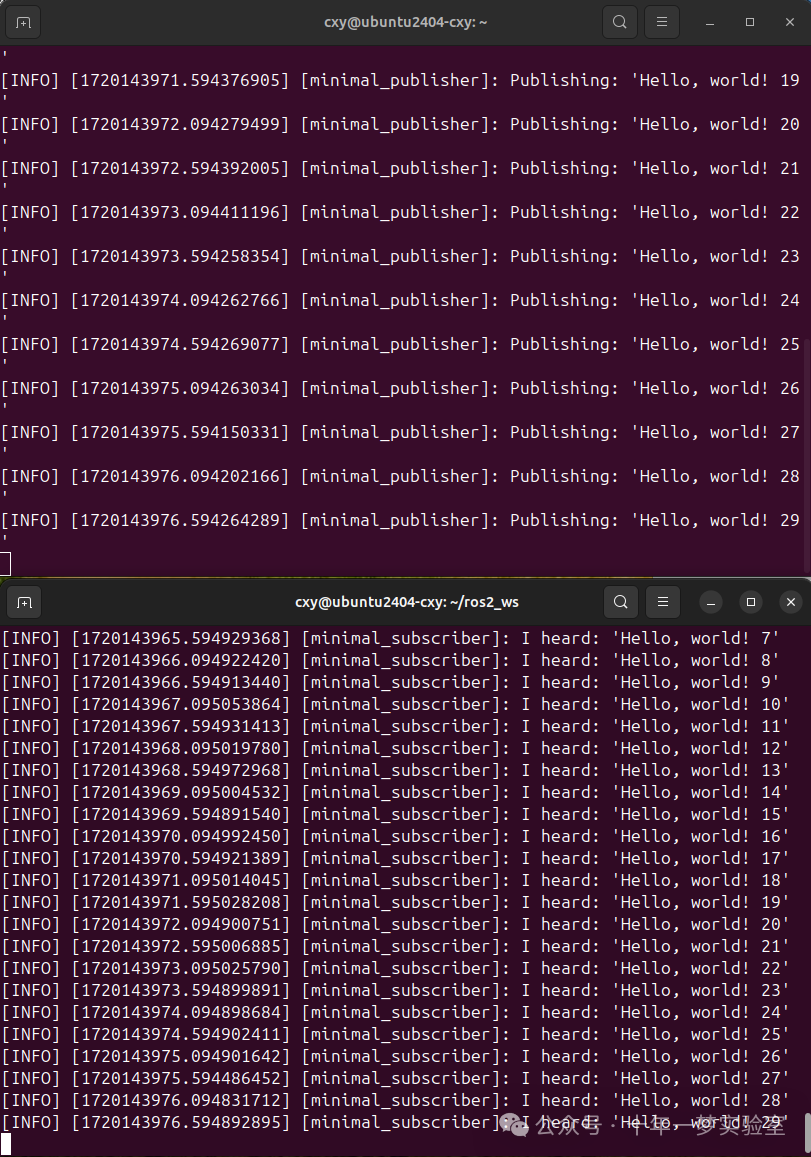Click the publisher line 'Hello, world! 20'
The width and height of the screenshot is (811, 1157).
coord(400,125)
